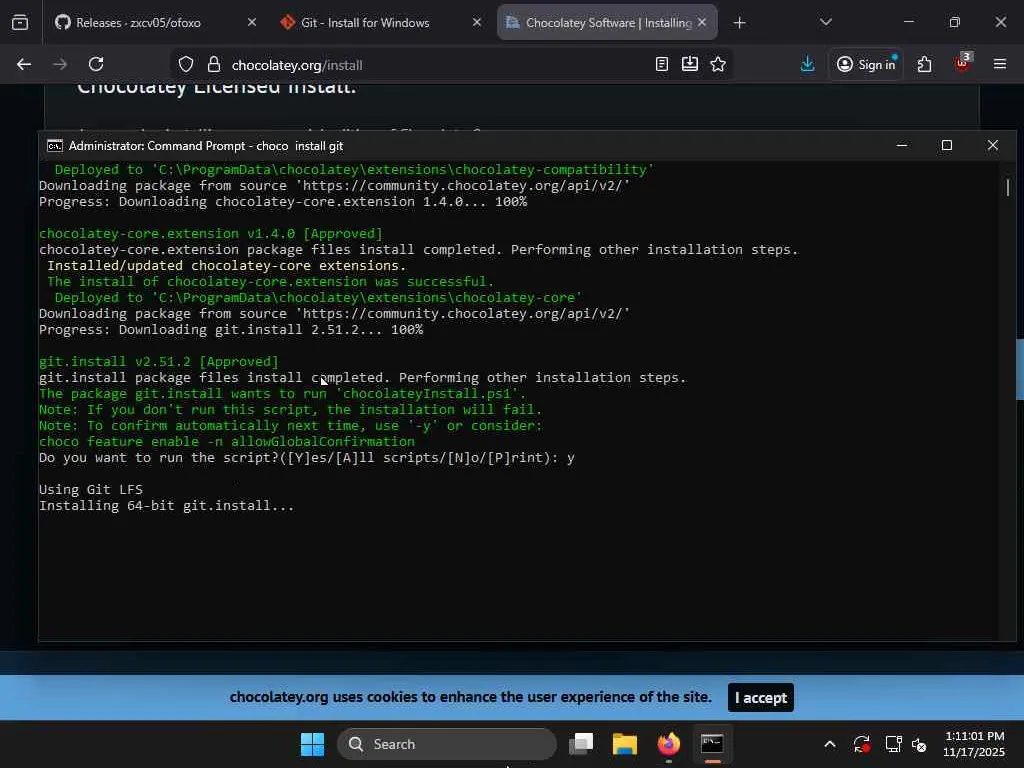View site security padlock information

coord(214,65)
